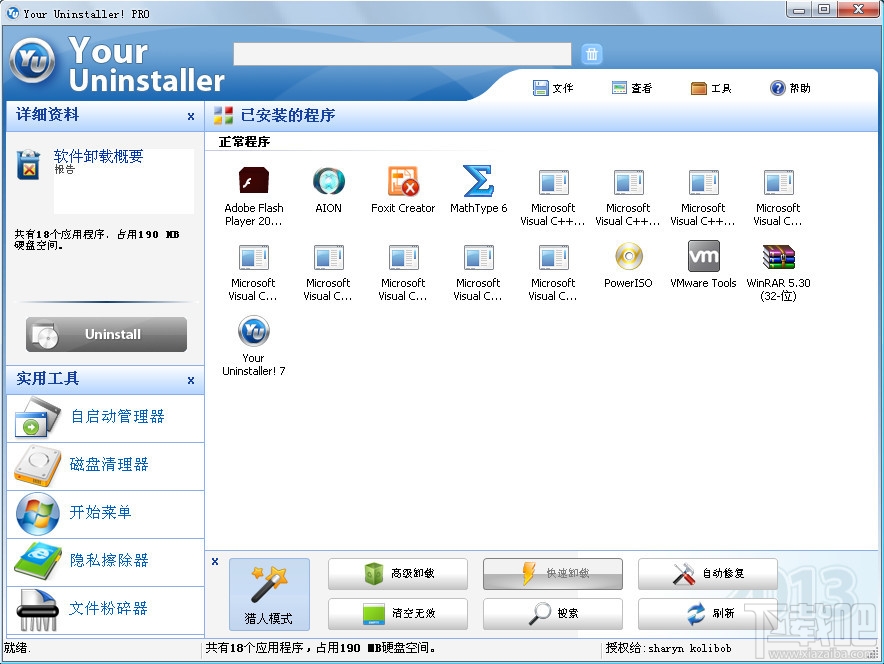Click 授权给: sharyn kolibob in status bar
Screen dimensions: 884x664
click(x=668, y=648)
